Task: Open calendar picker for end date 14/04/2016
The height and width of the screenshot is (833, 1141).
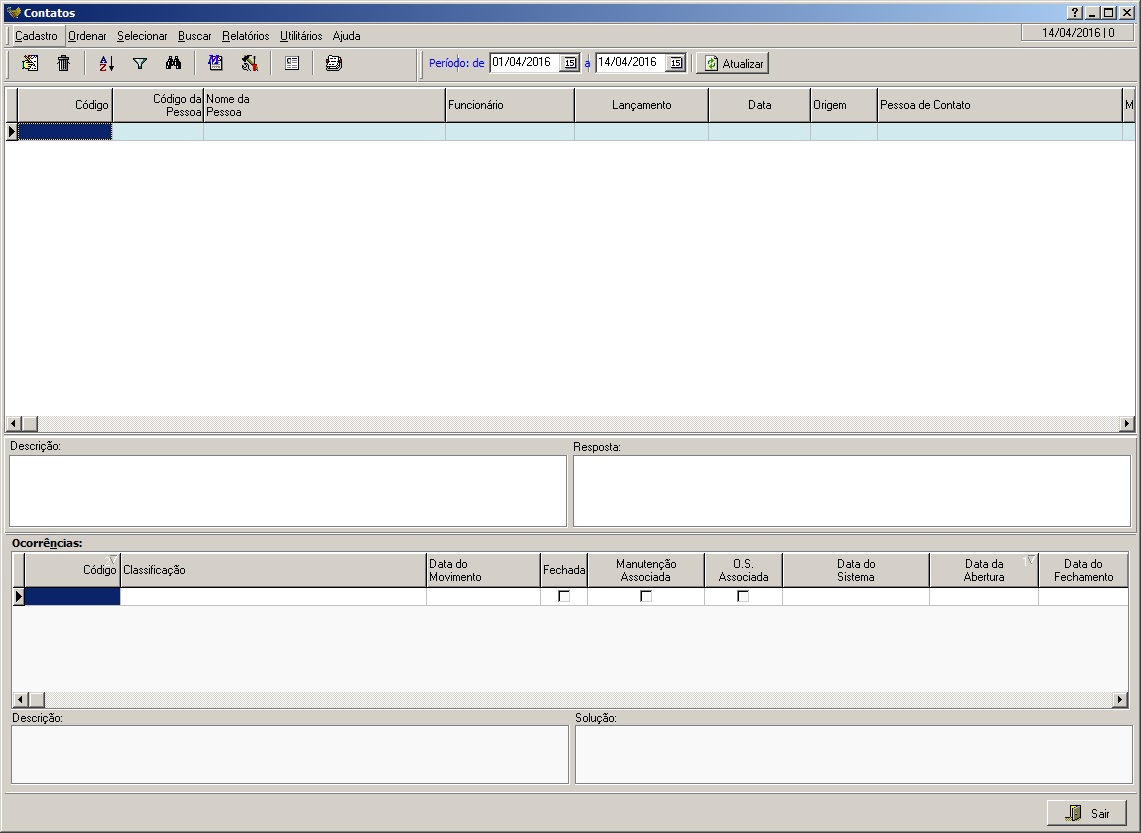Action: [x=675, y=63]
